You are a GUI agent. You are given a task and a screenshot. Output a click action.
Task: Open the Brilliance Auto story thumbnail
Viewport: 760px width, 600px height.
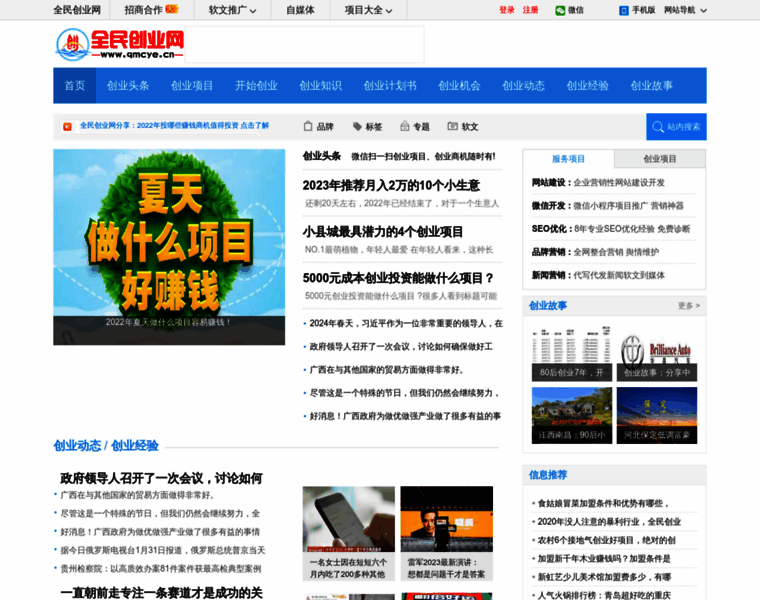point(657,353)
